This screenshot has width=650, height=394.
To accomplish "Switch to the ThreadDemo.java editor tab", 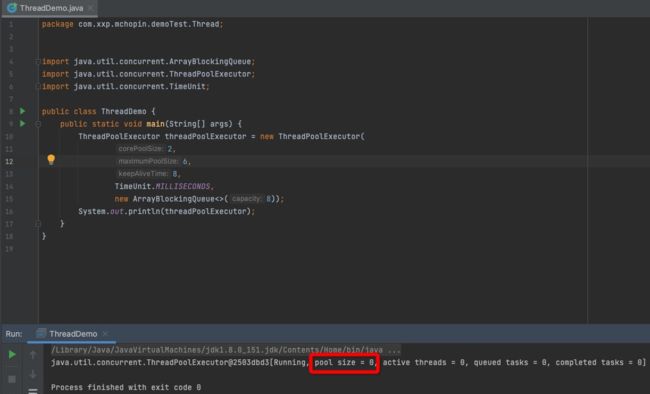I will point(51,8).
